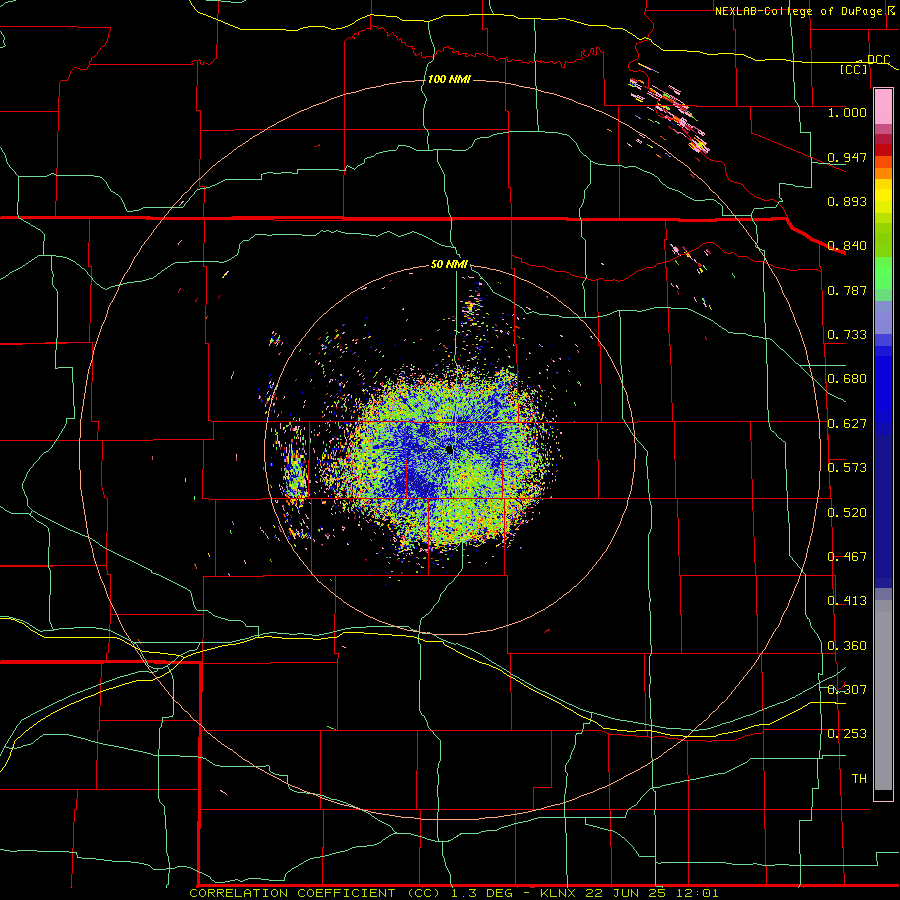Click the 0.253 legend value
The width and height of the screenshot is (900, 900).
(847, 734)
